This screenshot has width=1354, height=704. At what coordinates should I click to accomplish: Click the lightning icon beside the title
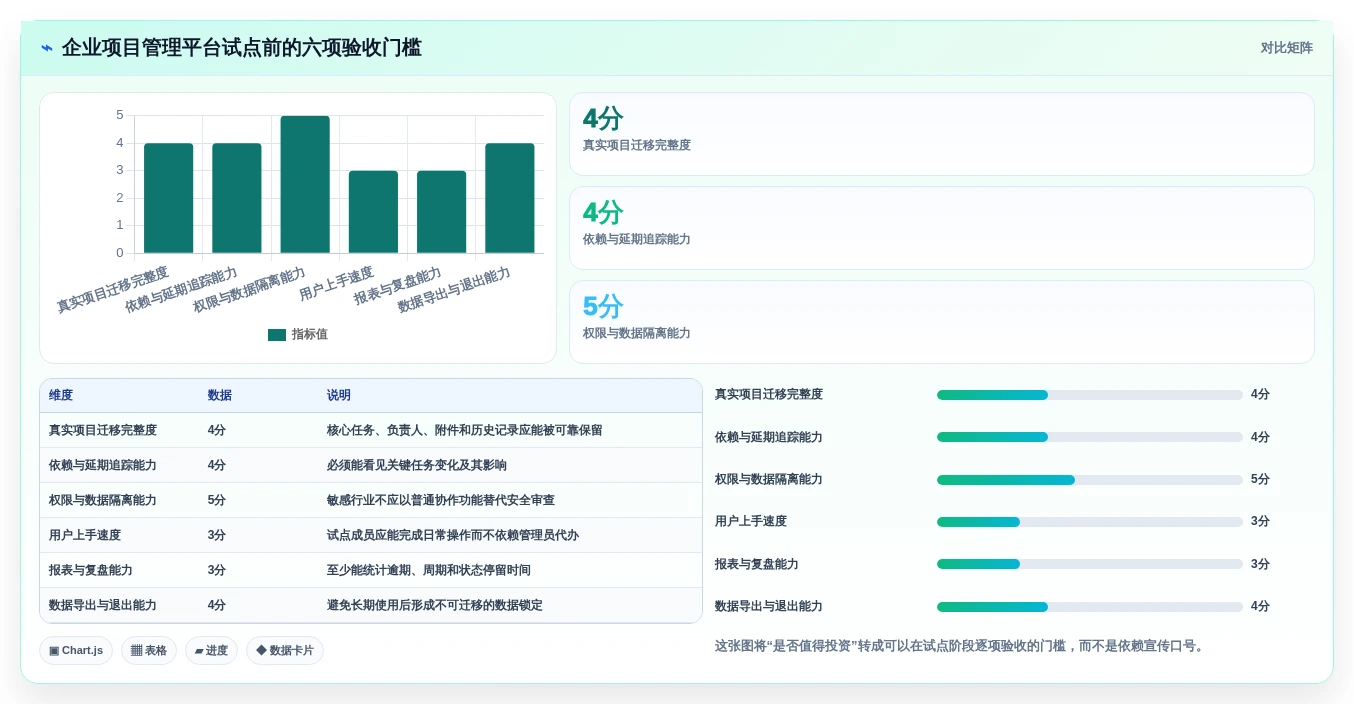47,48
